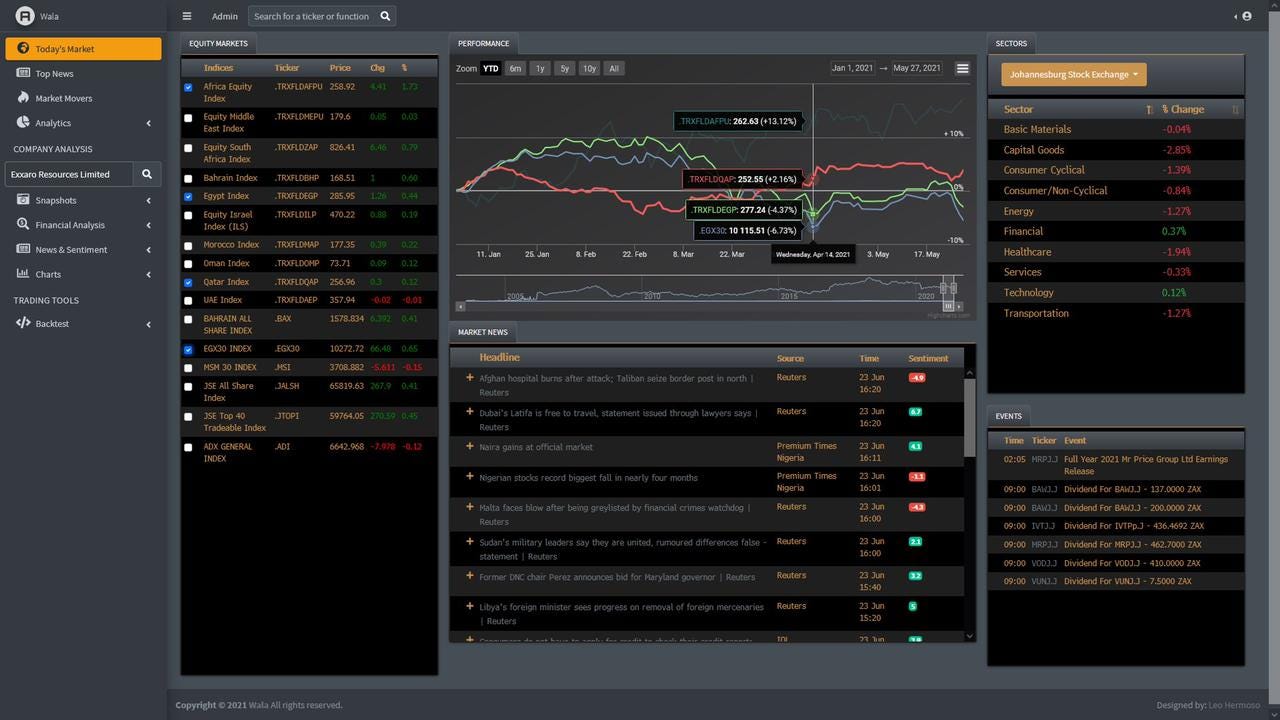Expand the News & Sentiment submenu arrow
Viewport: 1280px width, 720px height.
click(148, 249)
